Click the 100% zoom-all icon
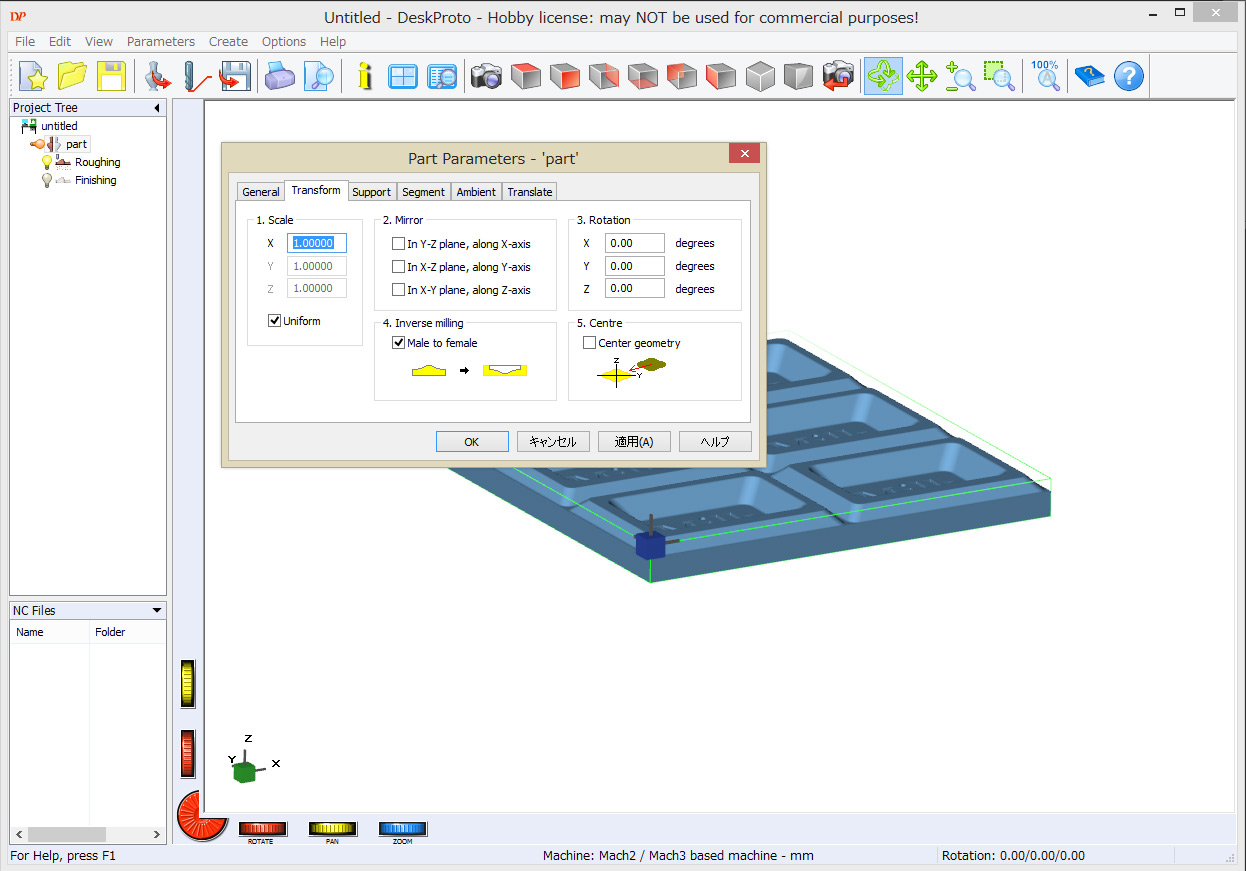1246x871 pixels. click(x=1046, y=76)
